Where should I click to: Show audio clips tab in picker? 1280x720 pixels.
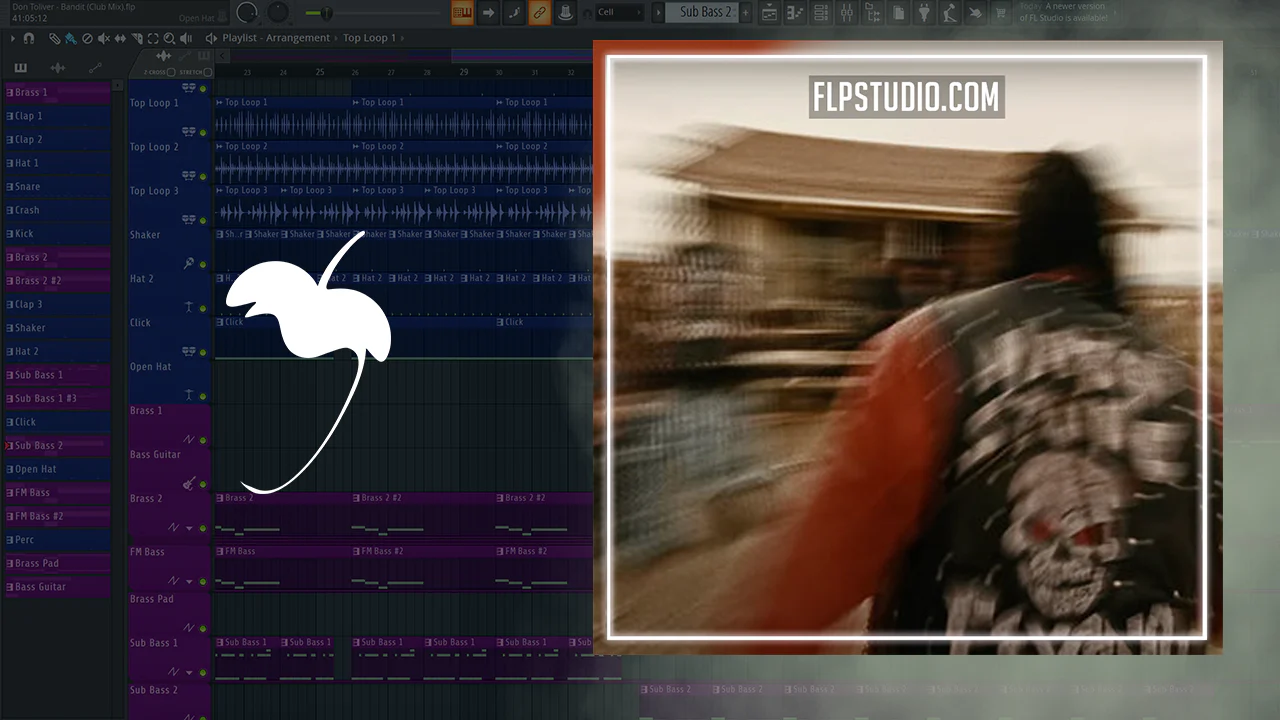(x=58, y=68)
